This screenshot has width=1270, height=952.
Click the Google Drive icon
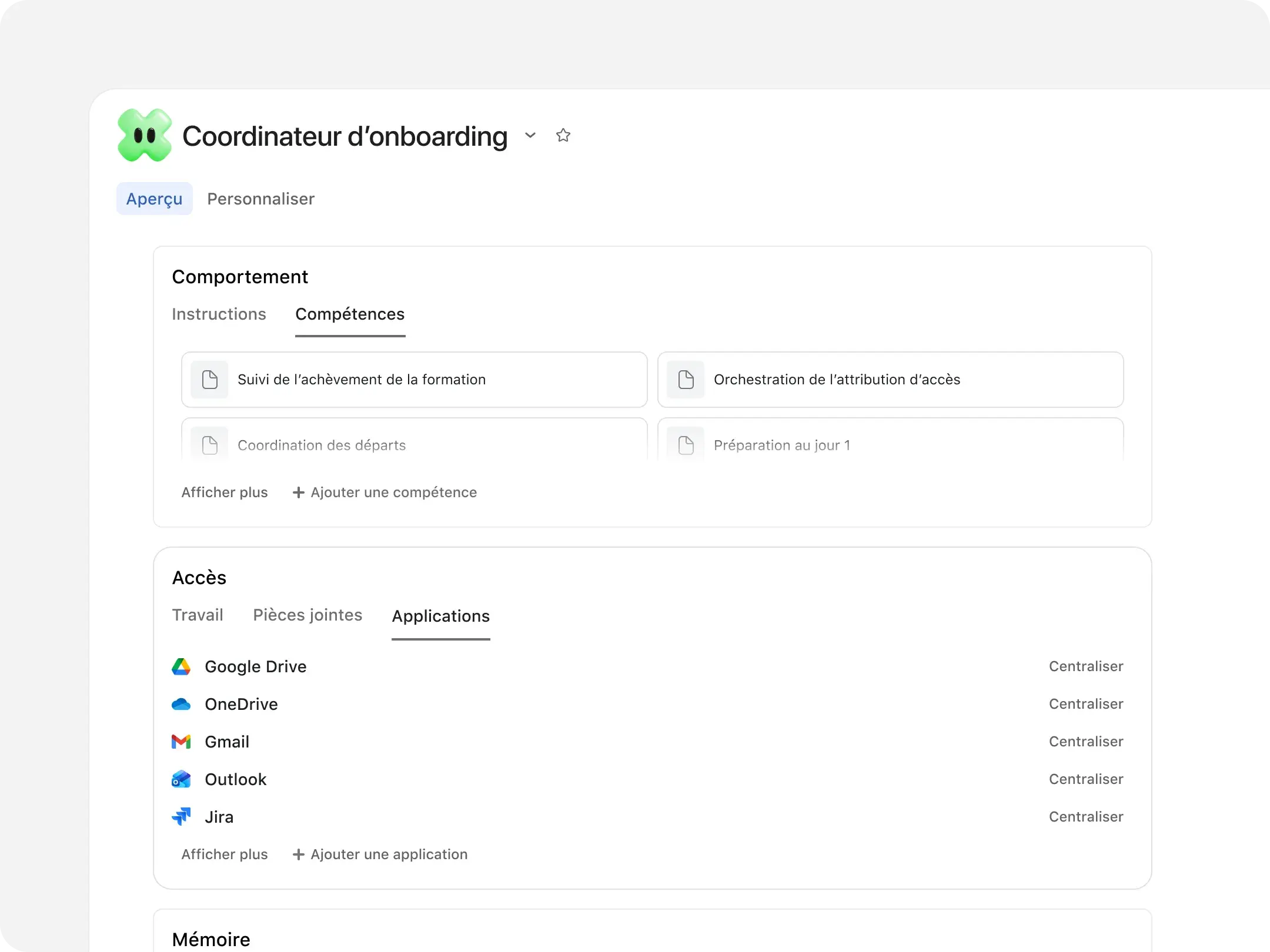coord(181,666)
